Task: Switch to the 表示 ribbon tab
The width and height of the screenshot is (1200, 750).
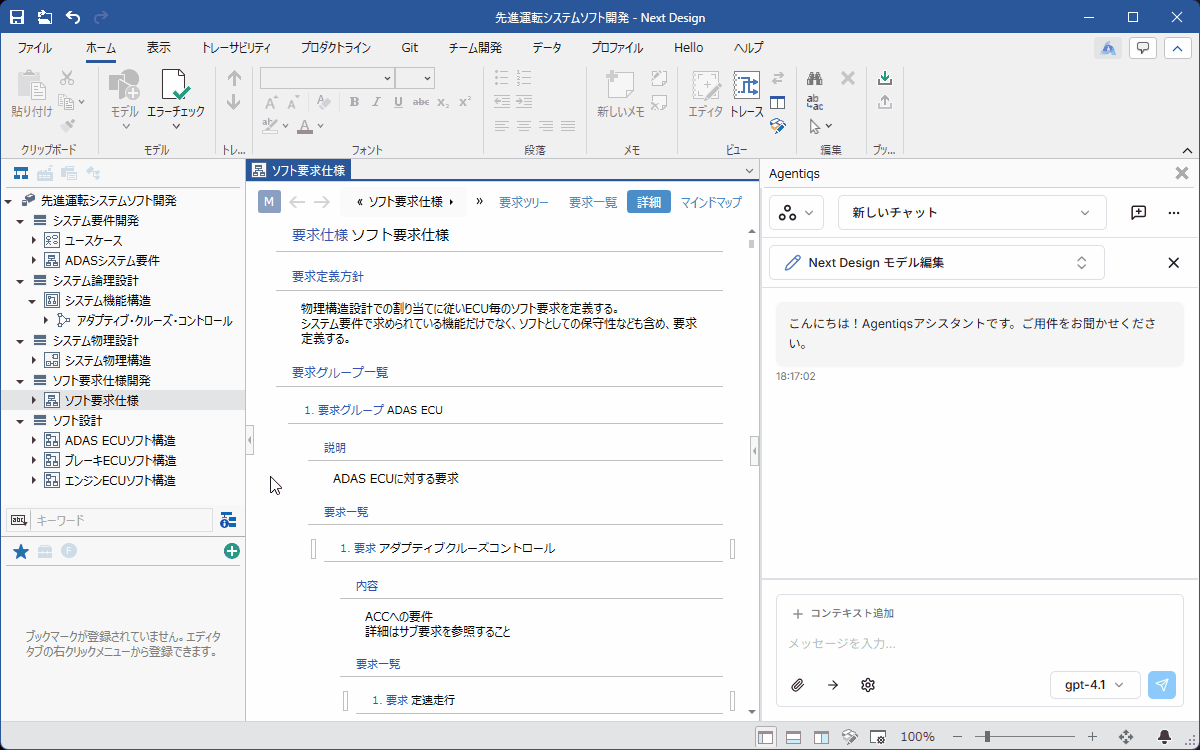Action: tap(158, 48)
